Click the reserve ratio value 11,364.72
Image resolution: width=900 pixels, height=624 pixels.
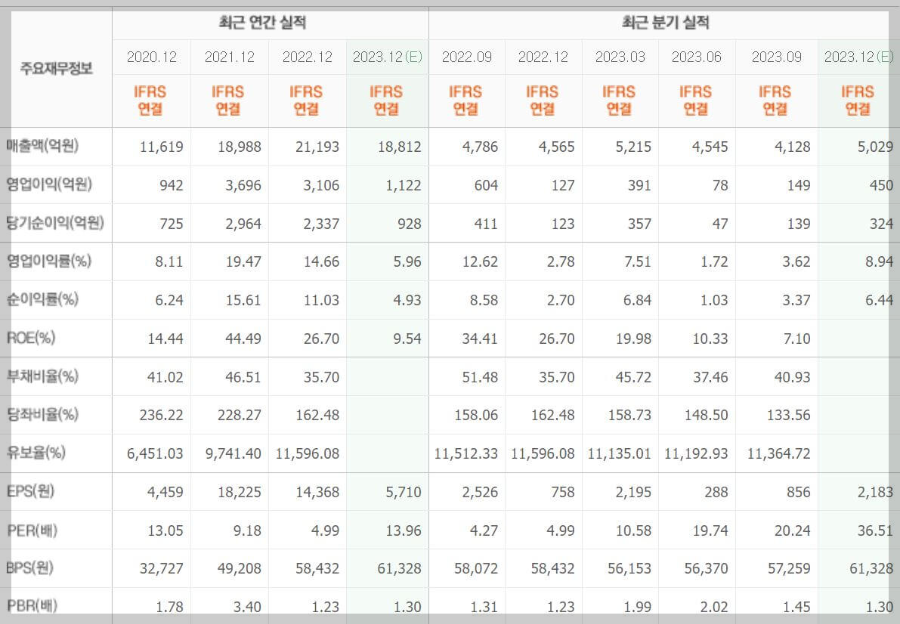(779, 454)
